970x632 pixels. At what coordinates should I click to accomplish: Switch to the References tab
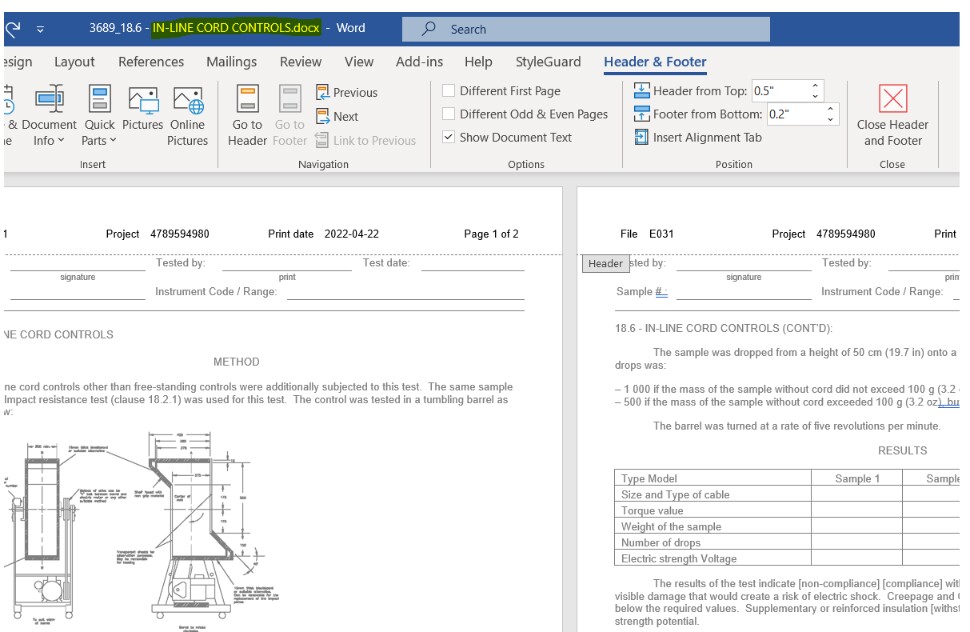(151, 62)
